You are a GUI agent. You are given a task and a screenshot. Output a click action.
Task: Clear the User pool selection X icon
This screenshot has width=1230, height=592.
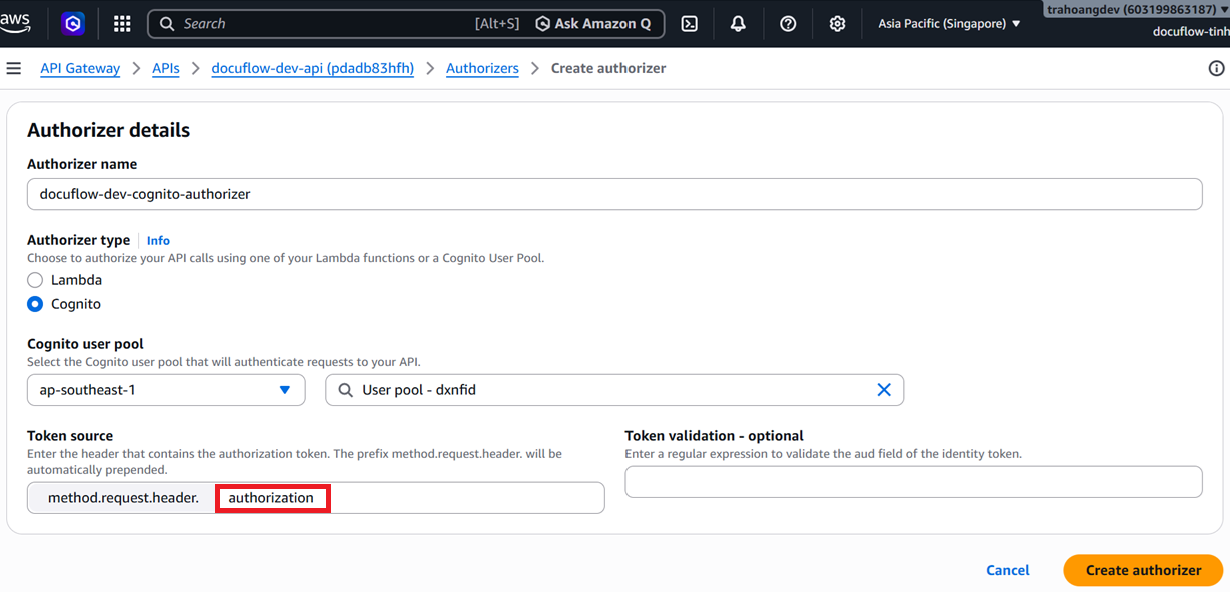884,390
